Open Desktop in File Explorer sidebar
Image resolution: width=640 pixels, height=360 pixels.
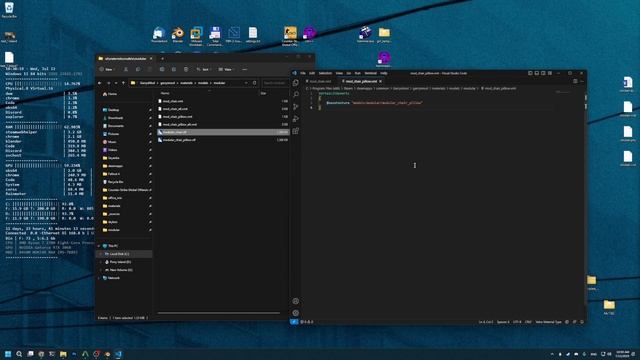[111, 110]
